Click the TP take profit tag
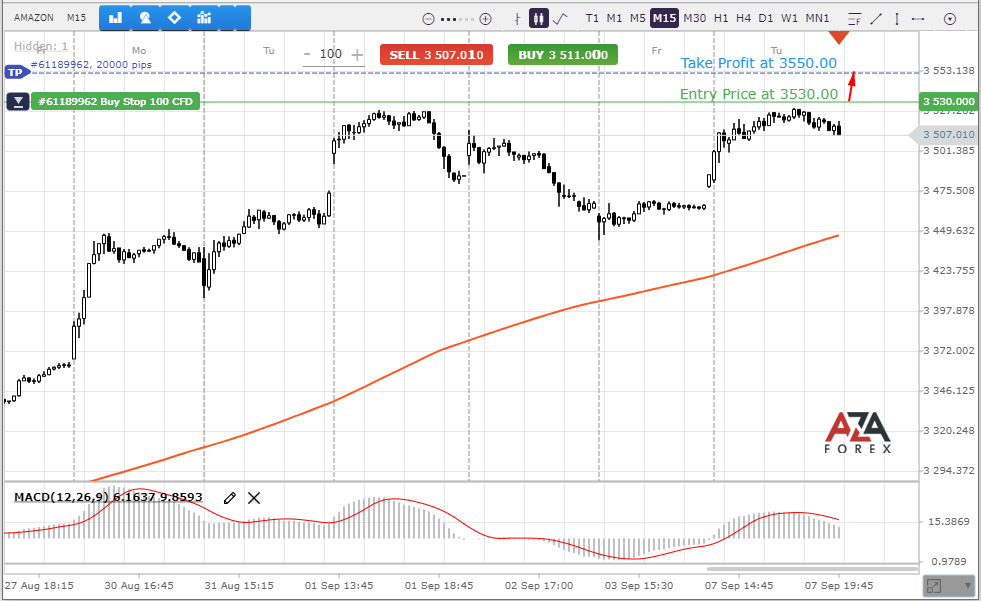 (16, 73)
